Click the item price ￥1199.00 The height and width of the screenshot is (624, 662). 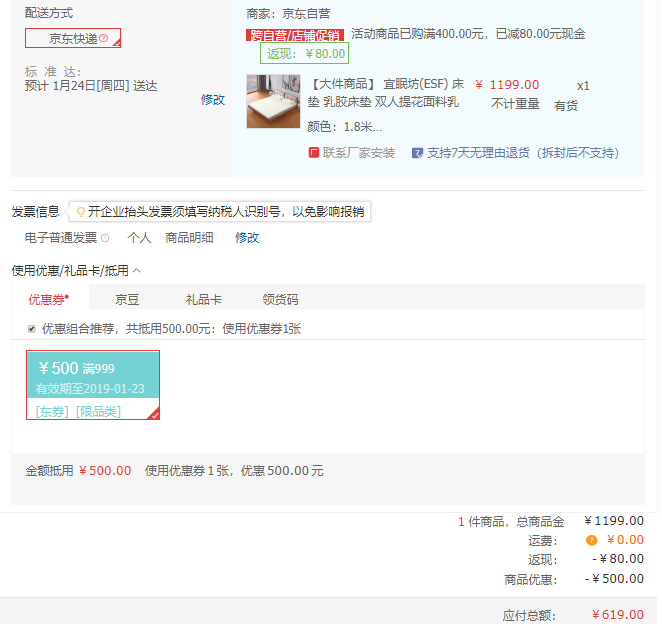[507, 84]
